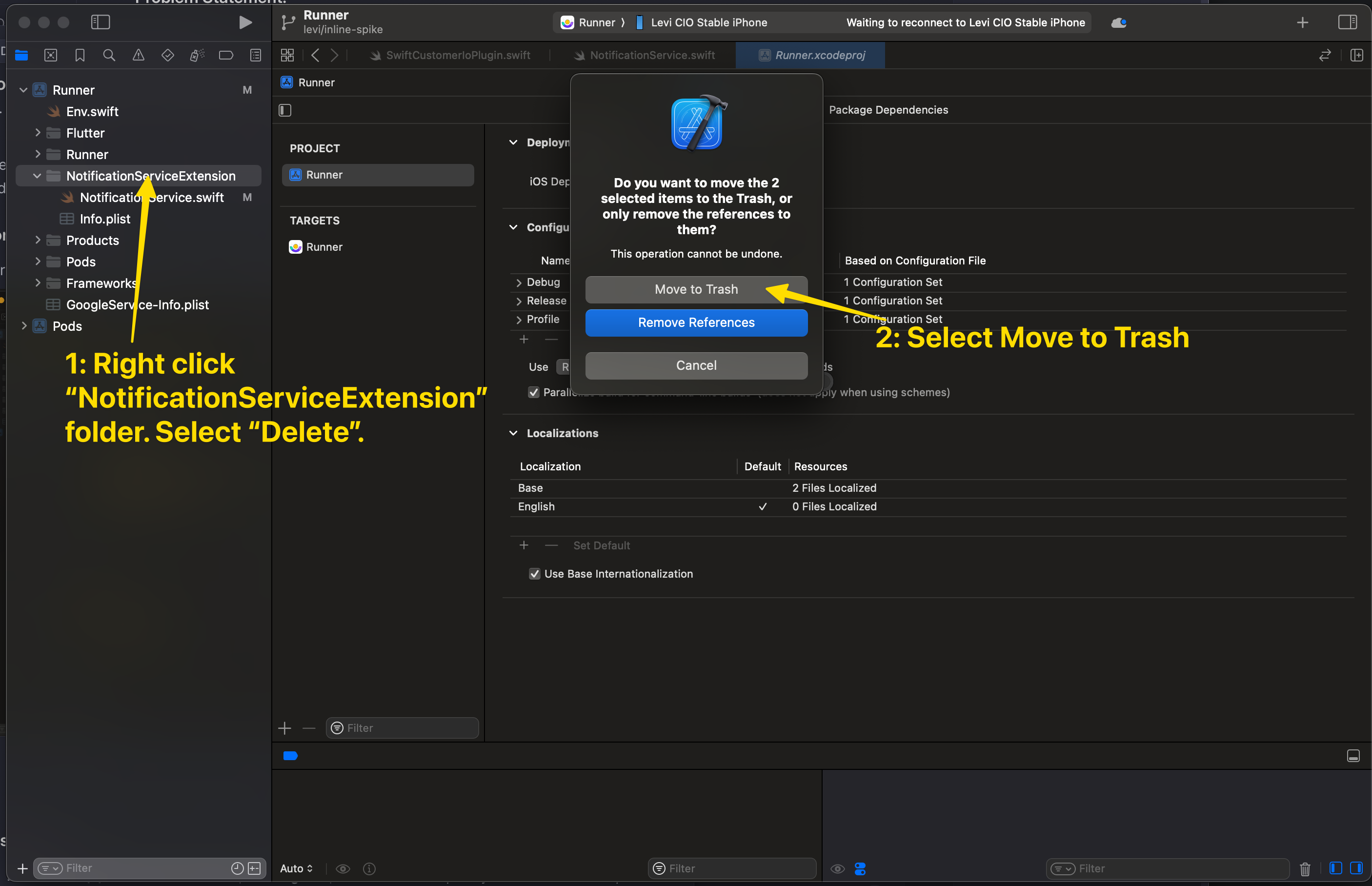
Task: Click the Xcode Cloud status icon
Action: coord(1118,22)
